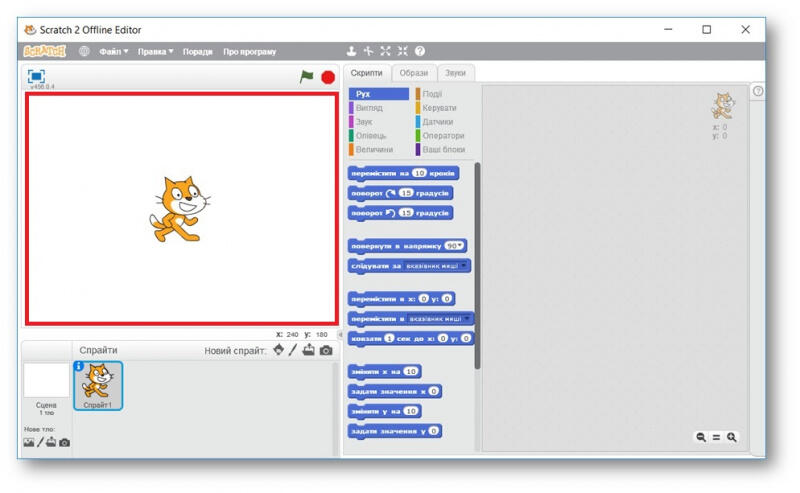The image size is (800, 493).
Task: Click steps field in перемістити на кроків block
Action: pos(419,173)
